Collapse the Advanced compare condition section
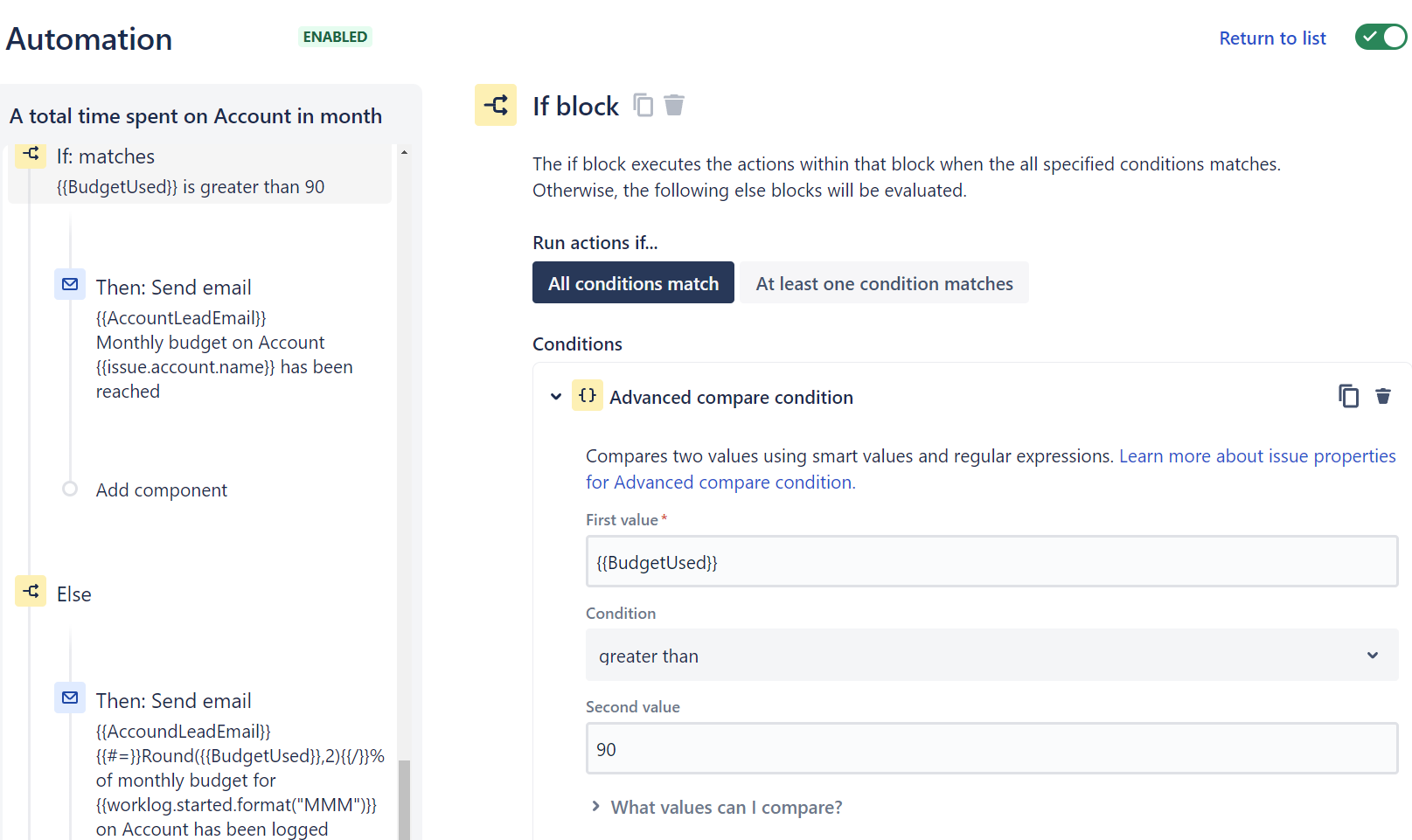The height and width of the screenshot is (840, 1412). click(x=556, y=397)
